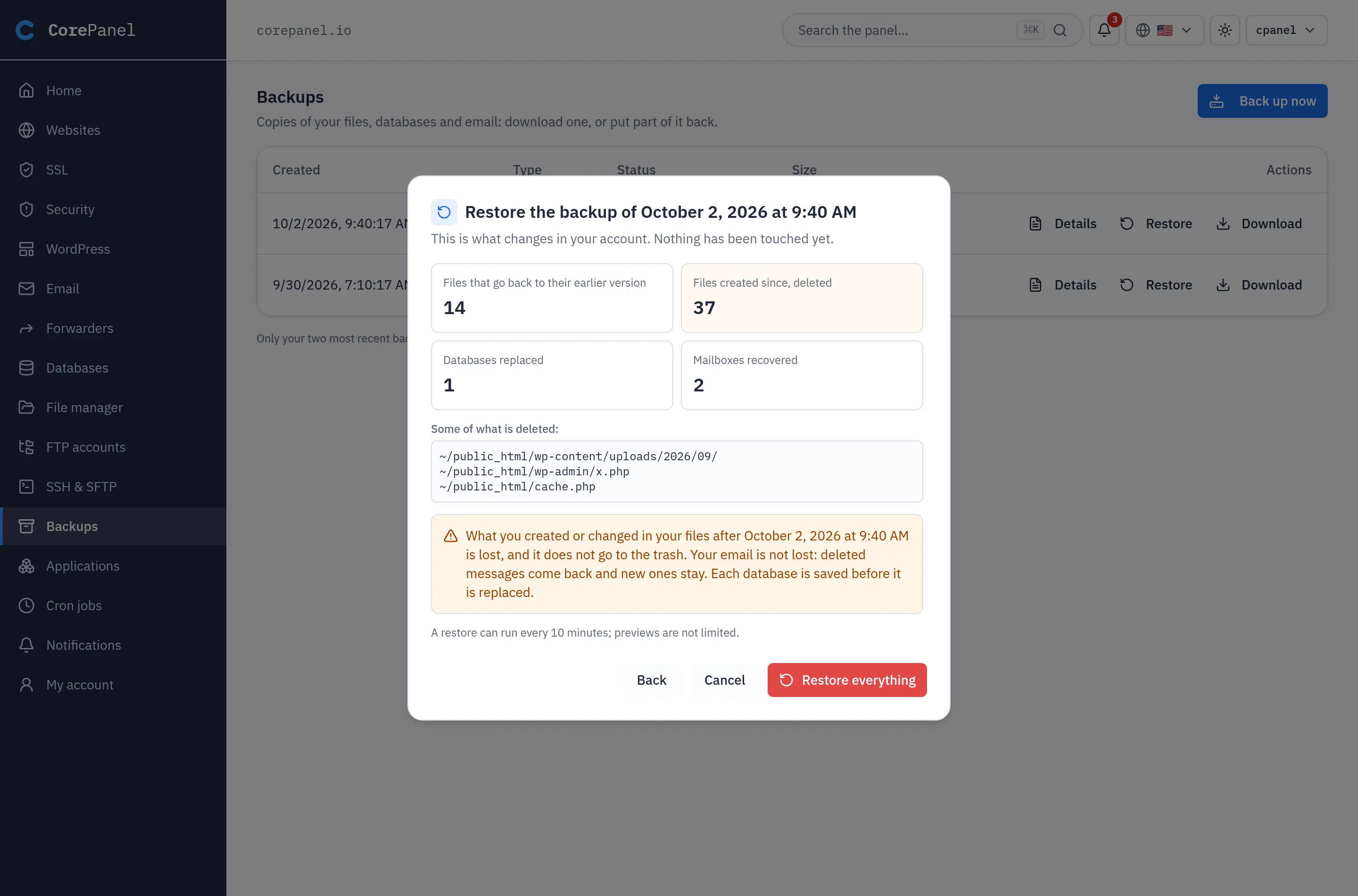Open the notifications bell icon
This screenshot has height=896, width=1358.
(x=1104, y=30)
